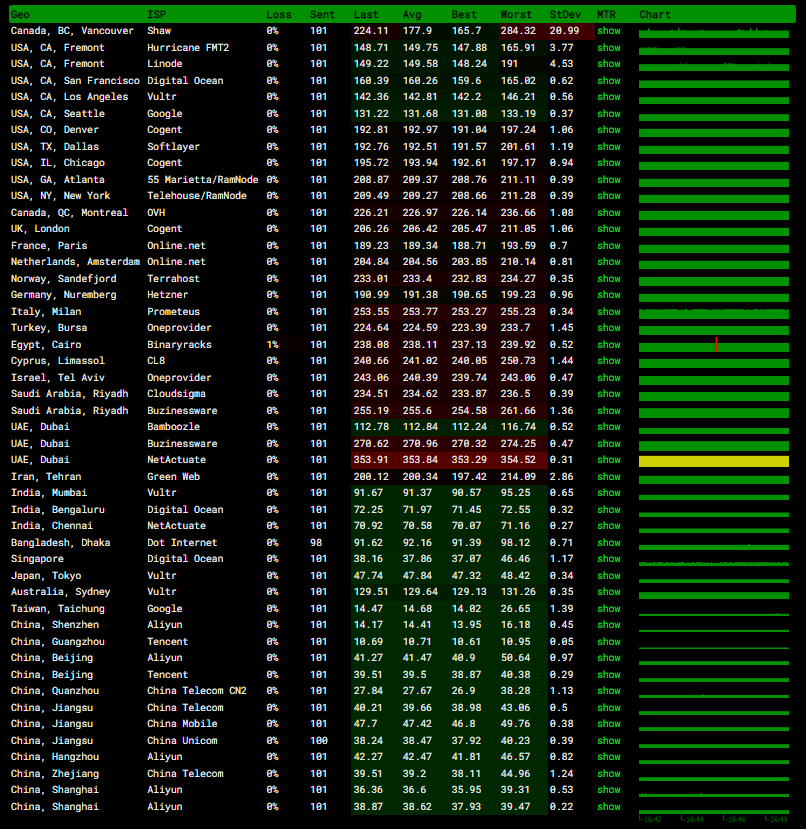Select the India, Bengaluru geo cell
This screenshot has width=806, height=829.
(x=58, y=510)
